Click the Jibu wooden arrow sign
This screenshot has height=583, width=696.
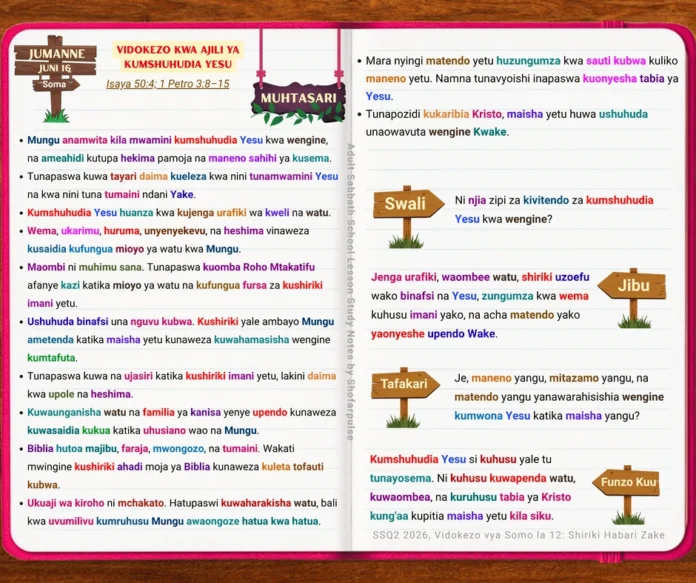click(632, 286)
